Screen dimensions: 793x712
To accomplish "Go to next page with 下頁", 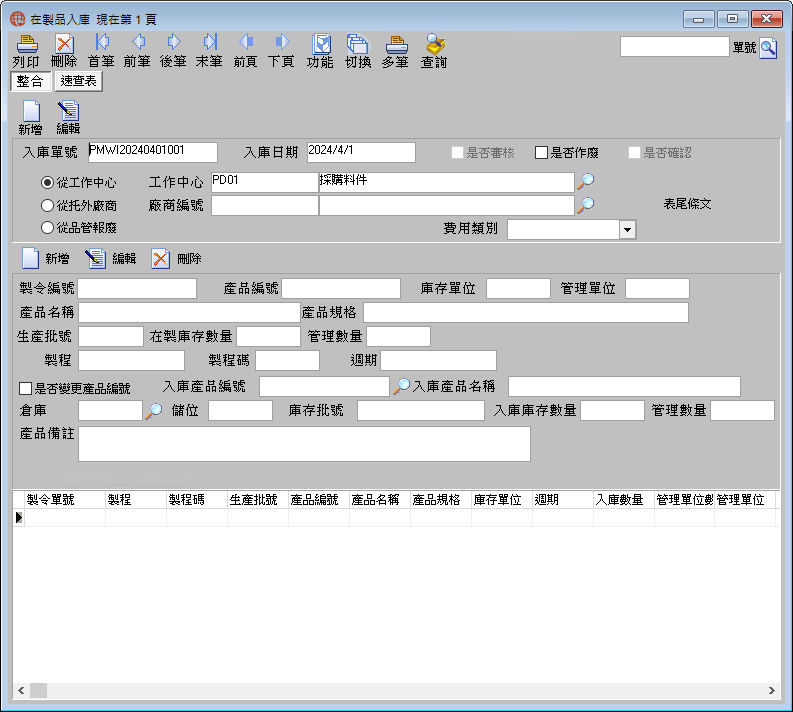I will click(x=282, y=42).
